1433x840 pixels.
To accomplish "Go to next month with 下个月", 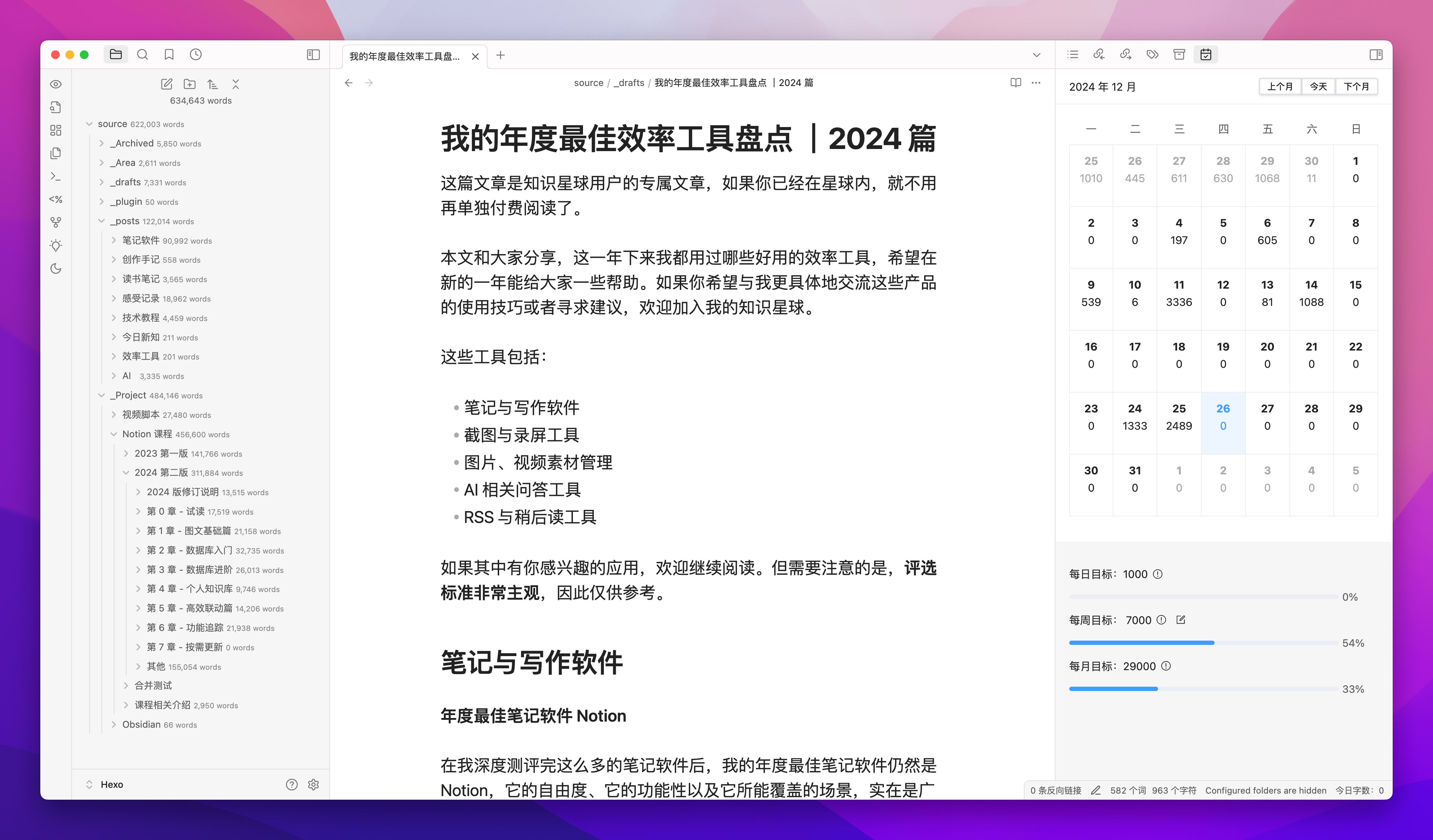I will tap(1357, 86).
